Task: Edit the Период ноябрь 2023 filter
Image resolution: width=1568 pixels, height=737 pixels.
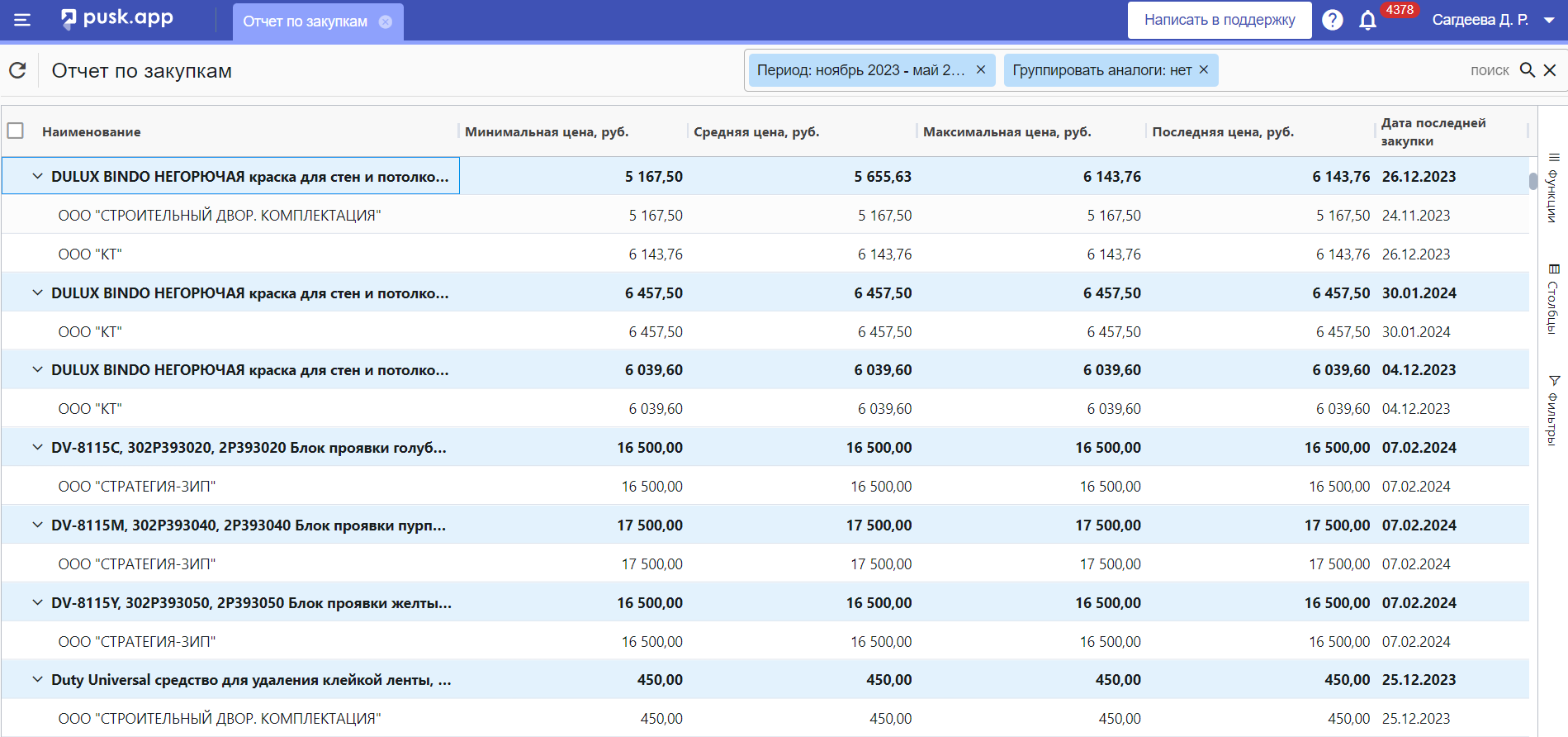Action: coord(860,70)
